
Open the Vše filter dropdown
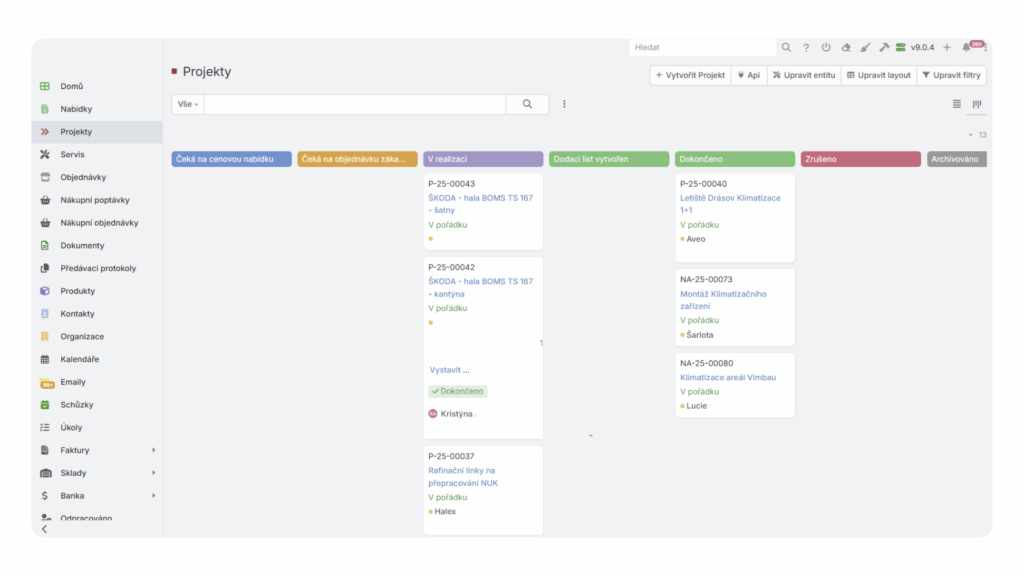click(x=188, y=104)
